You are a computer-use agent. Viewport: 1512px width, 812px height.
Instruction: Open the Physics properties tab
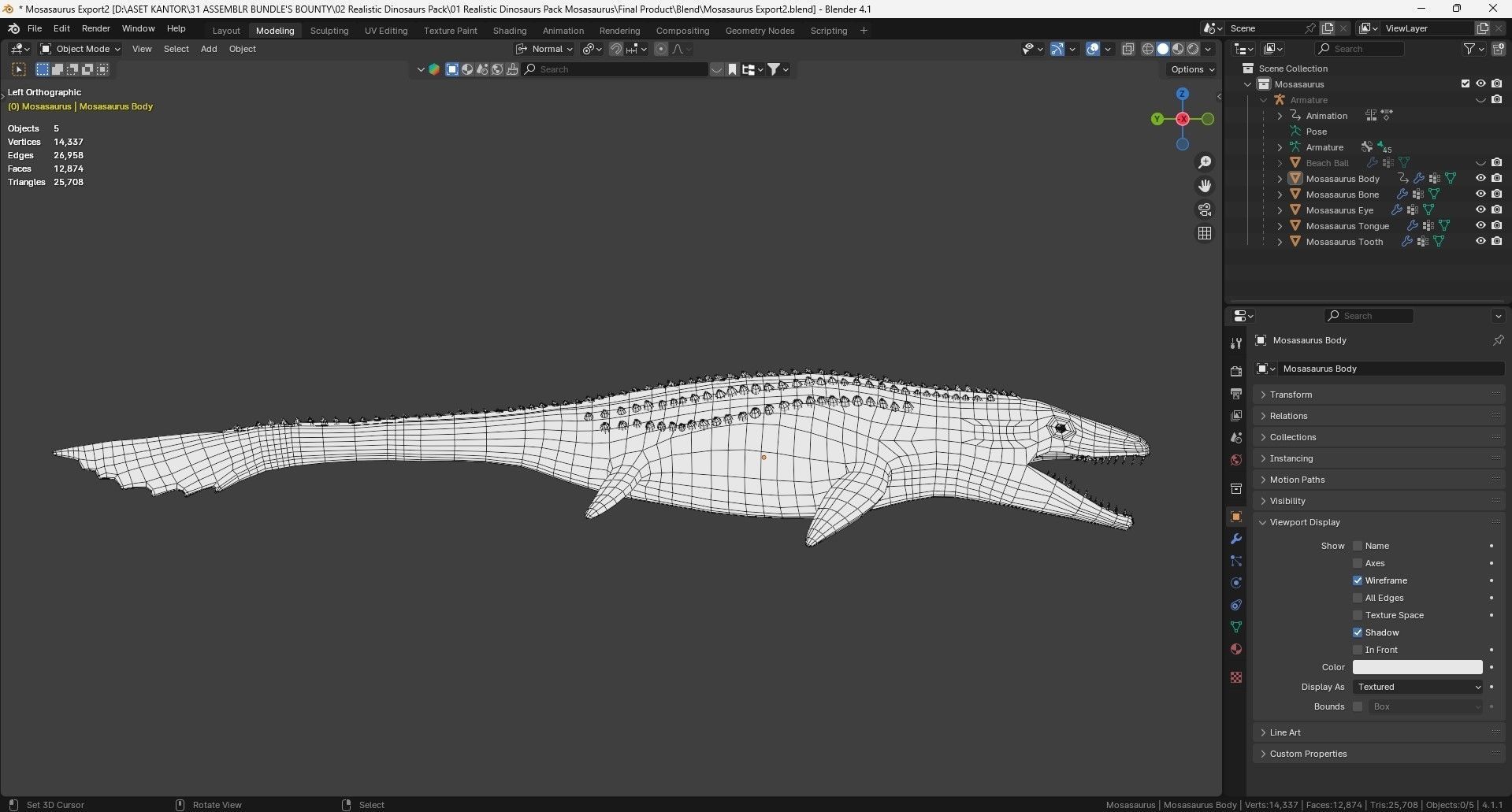(x=1235, y=583)
